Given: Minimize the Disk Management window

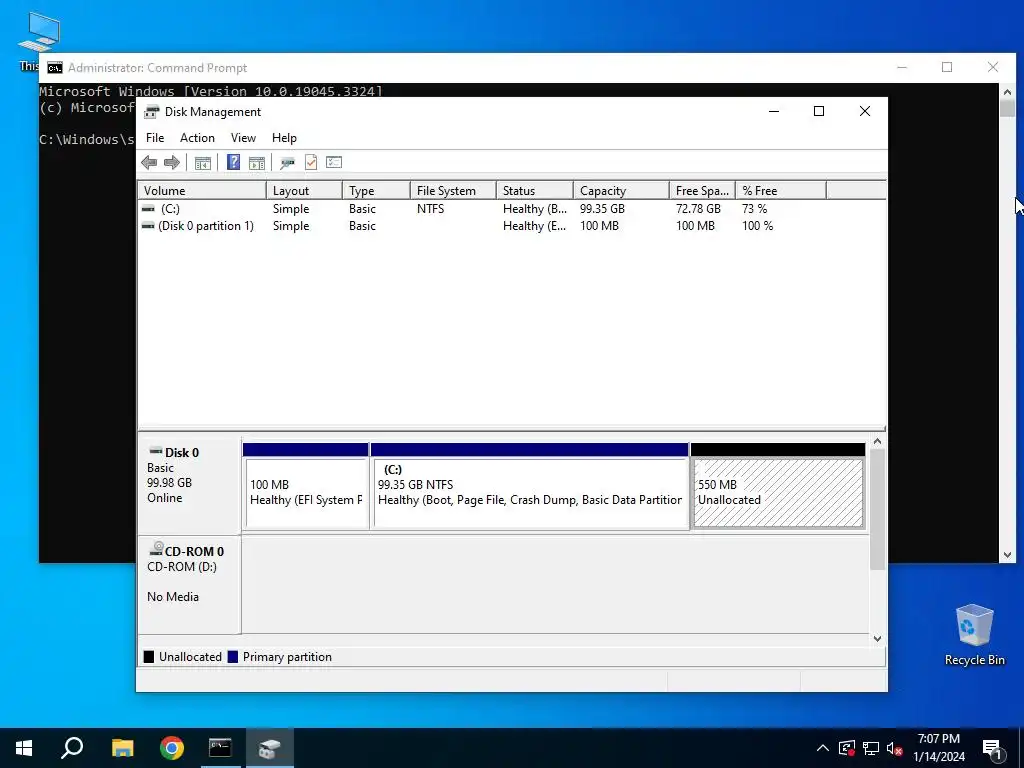Looking at the screenshot, I should [774, 112].
